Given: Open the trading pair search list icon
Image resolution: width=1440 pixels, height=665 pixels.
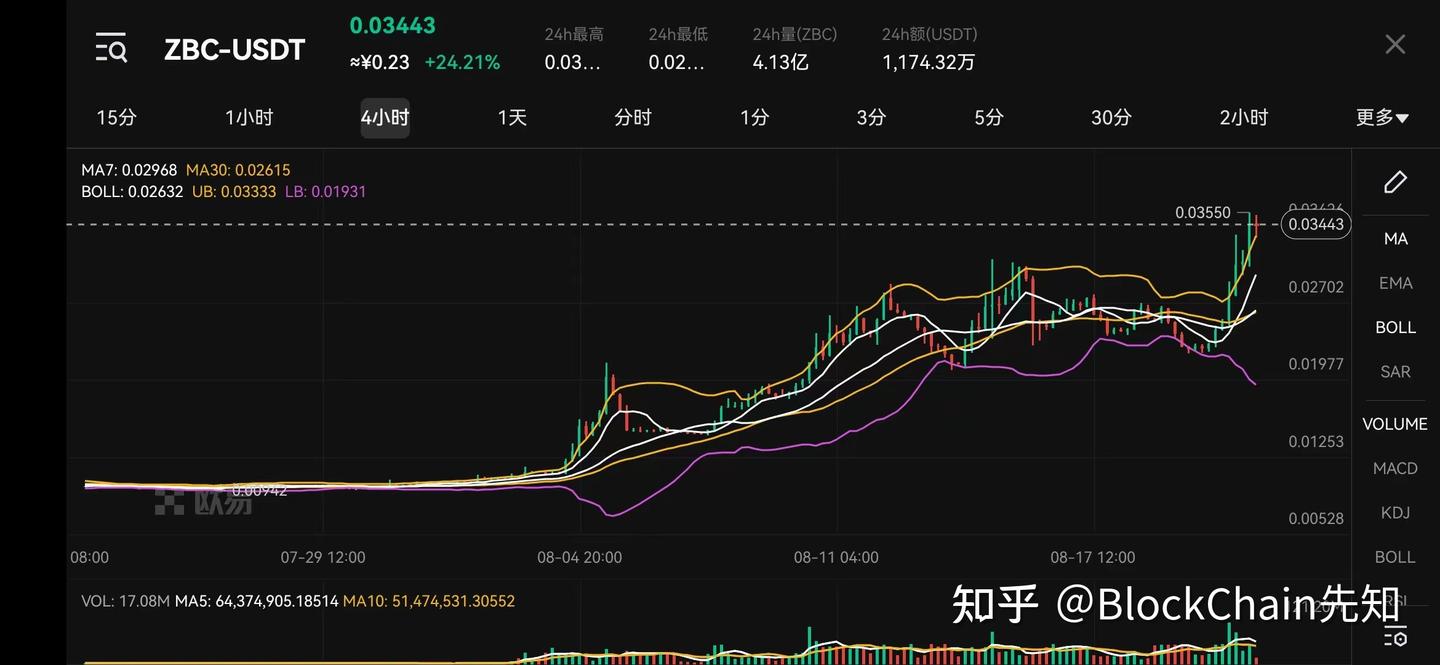Looking at the screenshot, I should (x=111, y=47).
